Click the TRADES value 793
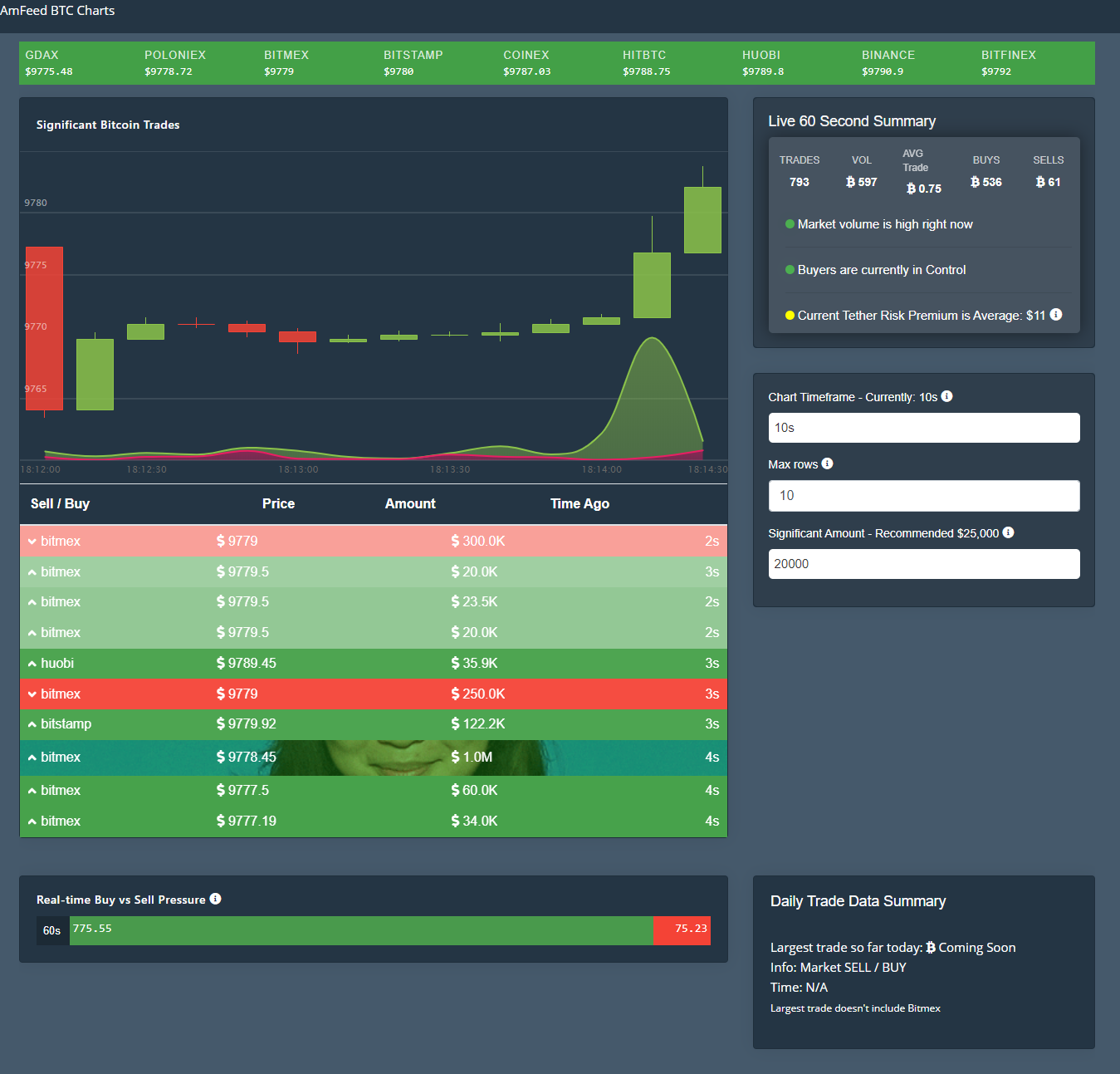This screenshot has height=1074, width=1120. (800, 182)
